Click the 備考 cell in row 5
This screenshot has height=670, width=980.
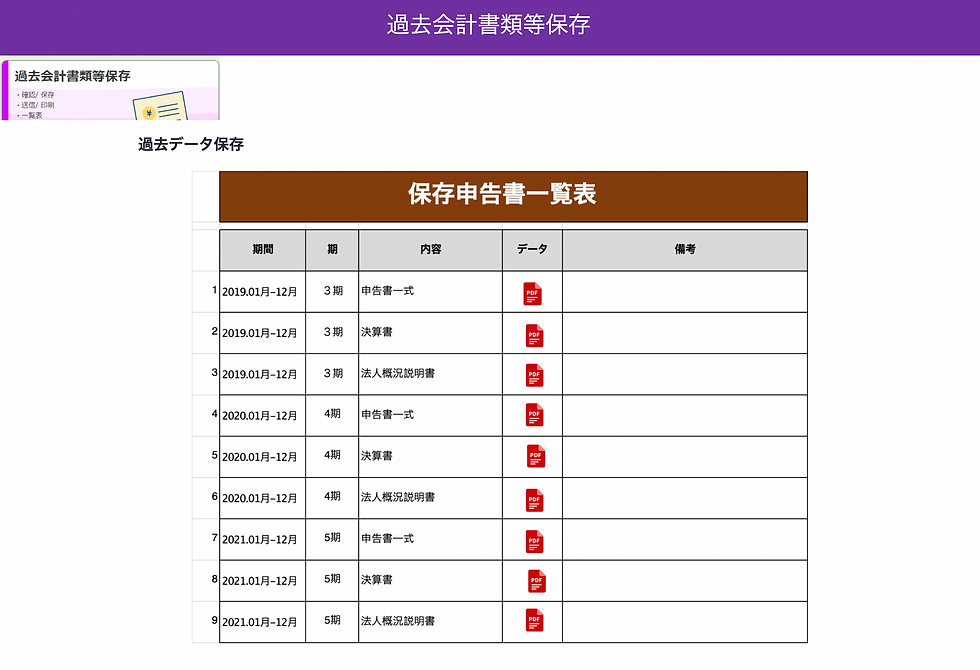coord(685,457)
